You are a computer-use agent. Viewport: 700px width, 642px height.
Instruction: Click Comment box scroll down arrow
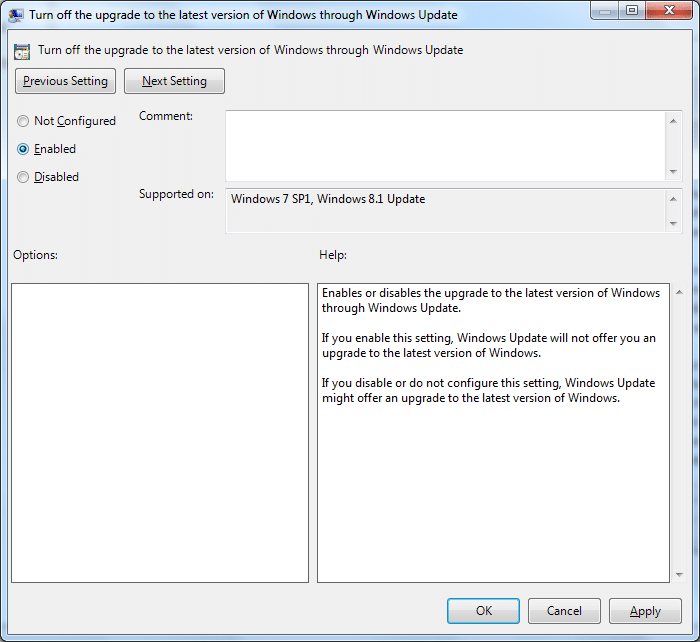click(673, 172)
